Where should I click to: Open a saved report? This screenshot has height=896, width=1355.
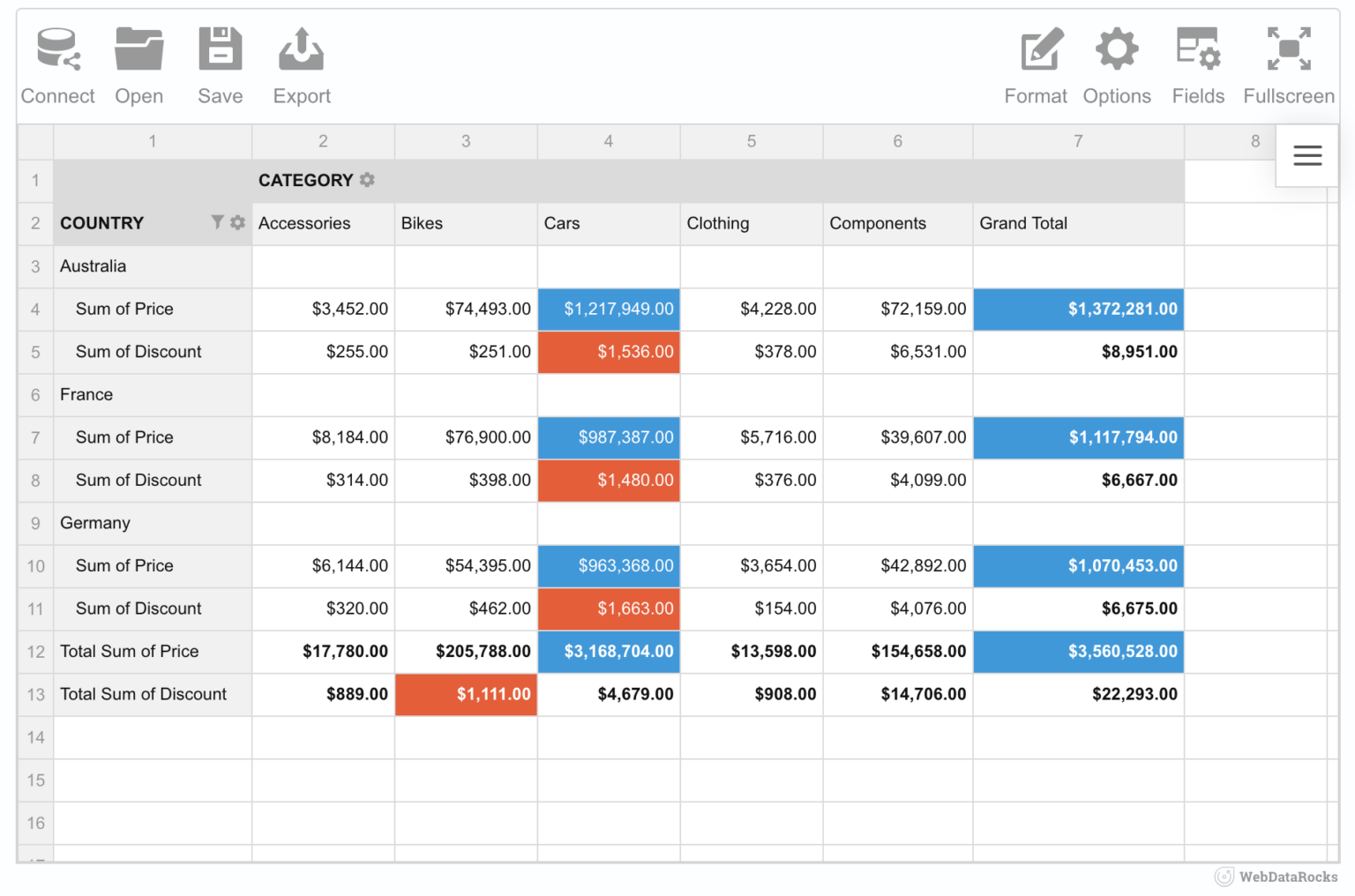[x=138, y=62]
